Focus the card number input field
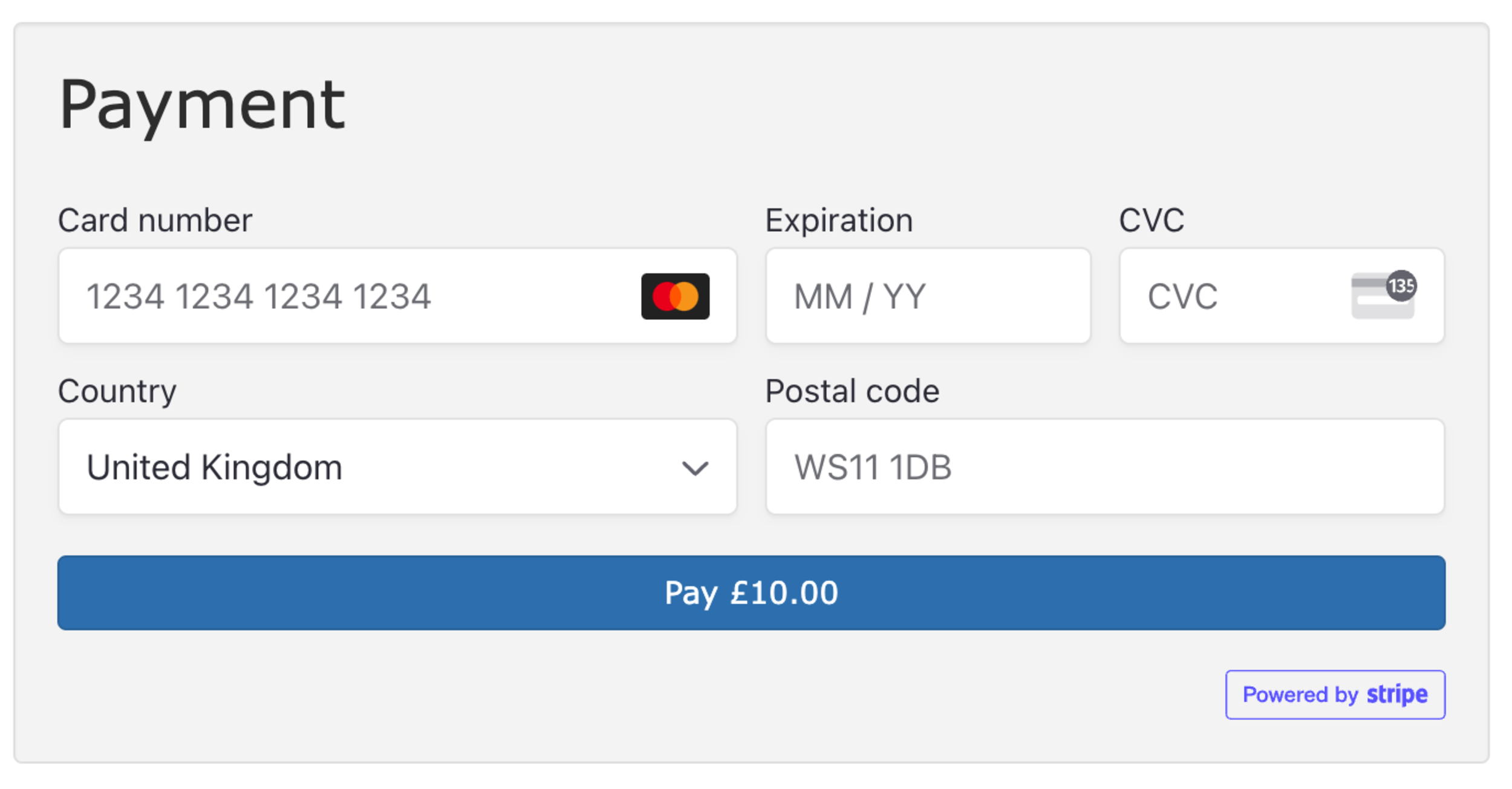 point(397,296)
